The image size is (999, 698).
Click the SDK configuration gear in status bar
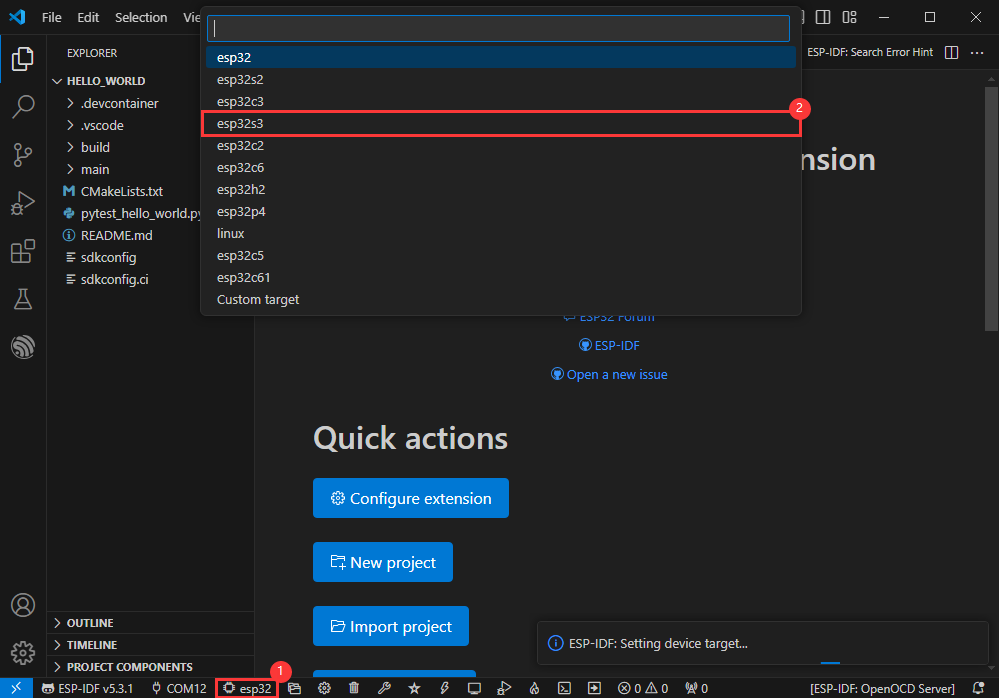coord(324,688)
